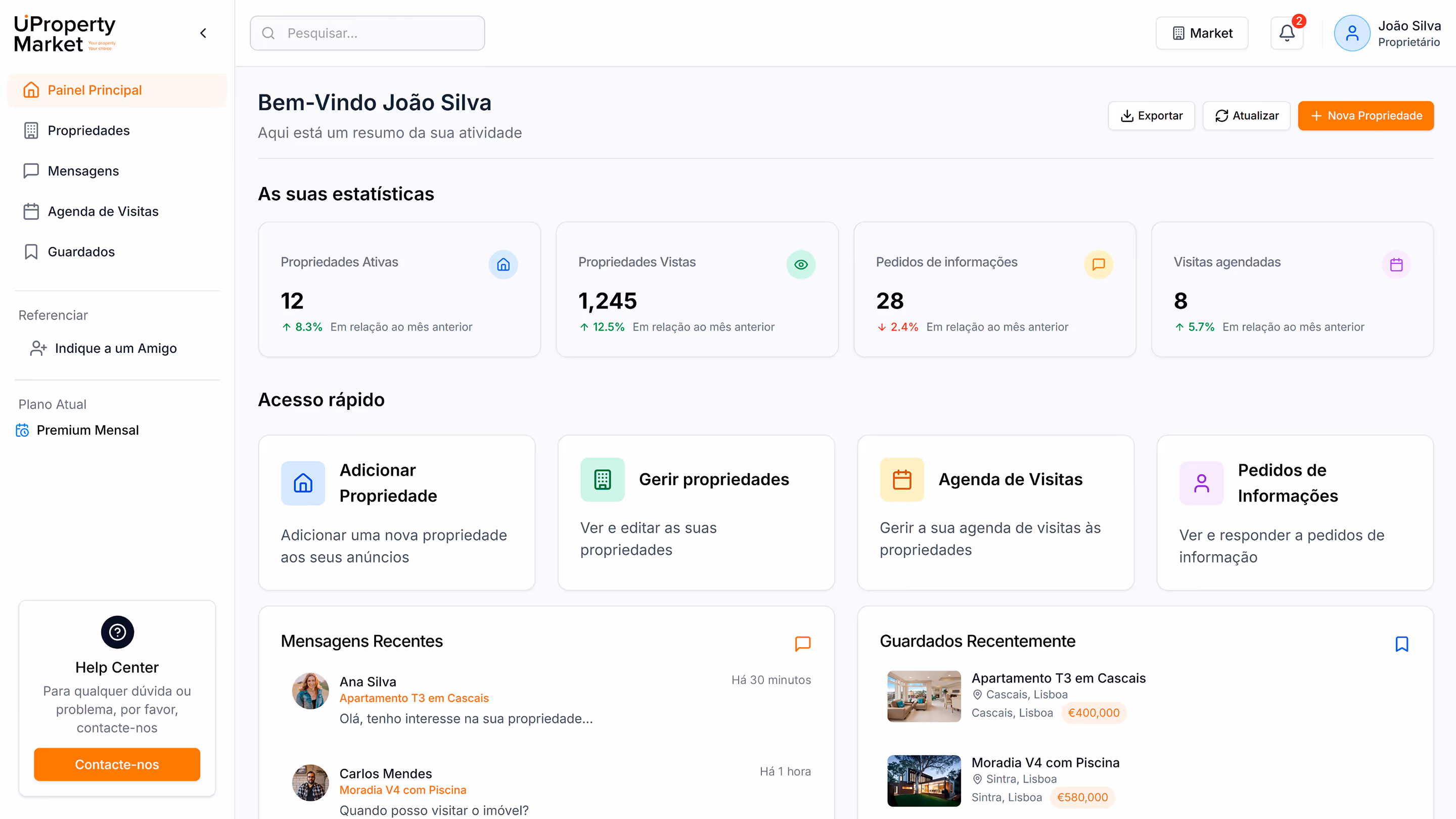Screen dimensions: 1456x819
Task: Click the Moradia V4 com Piscina property thumbnail
Action: tap(923, 781)
